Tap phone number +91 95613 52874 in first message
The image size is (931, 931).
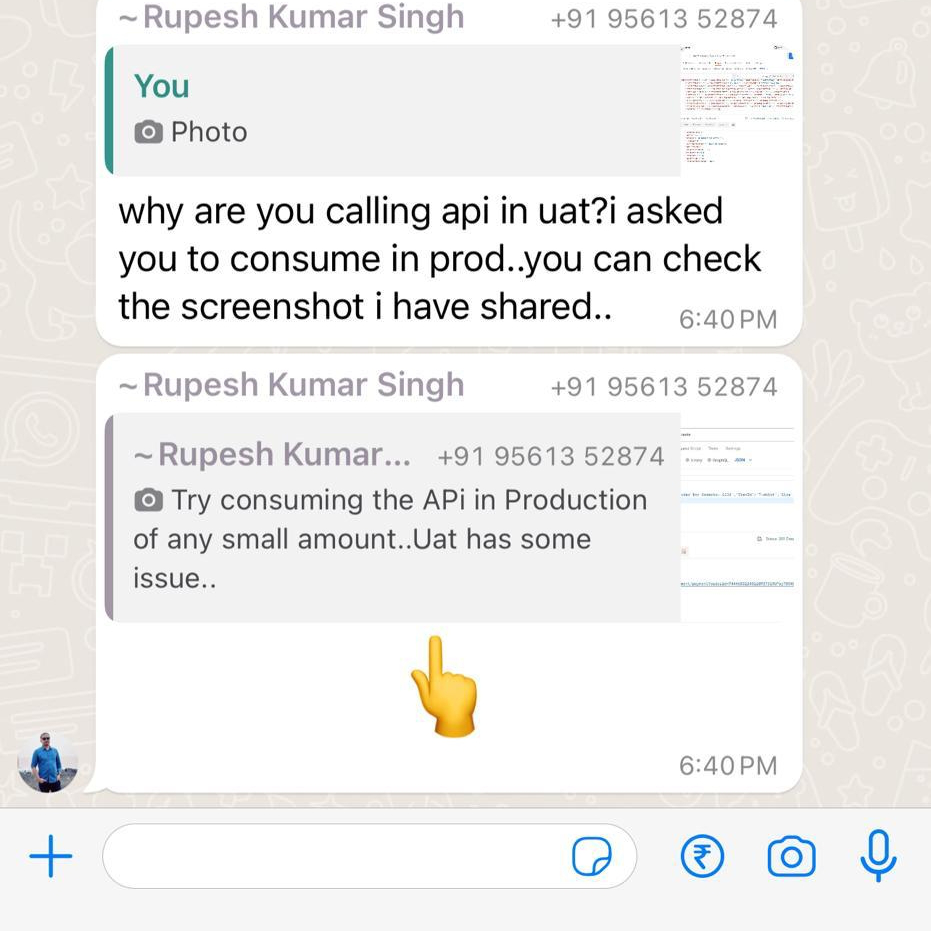(664, 19)
